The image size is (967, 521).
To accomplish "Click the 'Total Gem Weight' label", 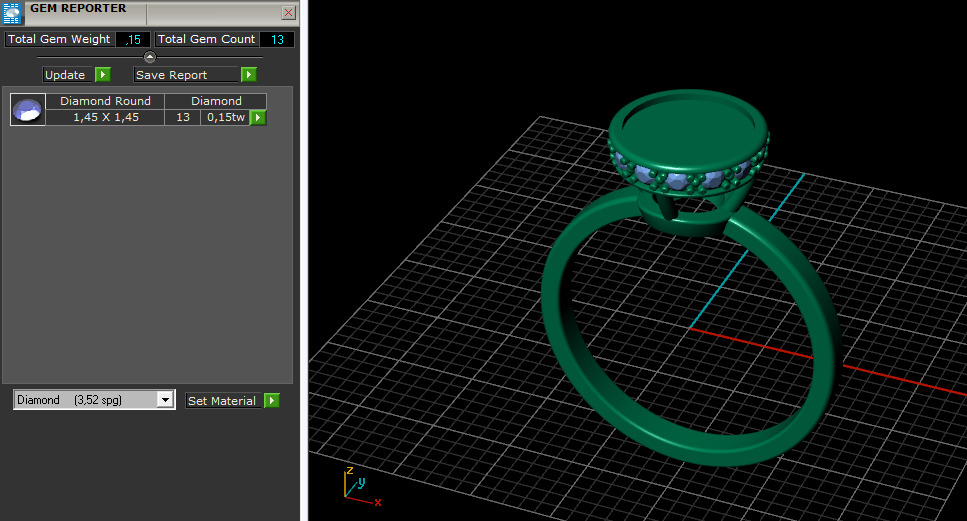I will [59, 39].
